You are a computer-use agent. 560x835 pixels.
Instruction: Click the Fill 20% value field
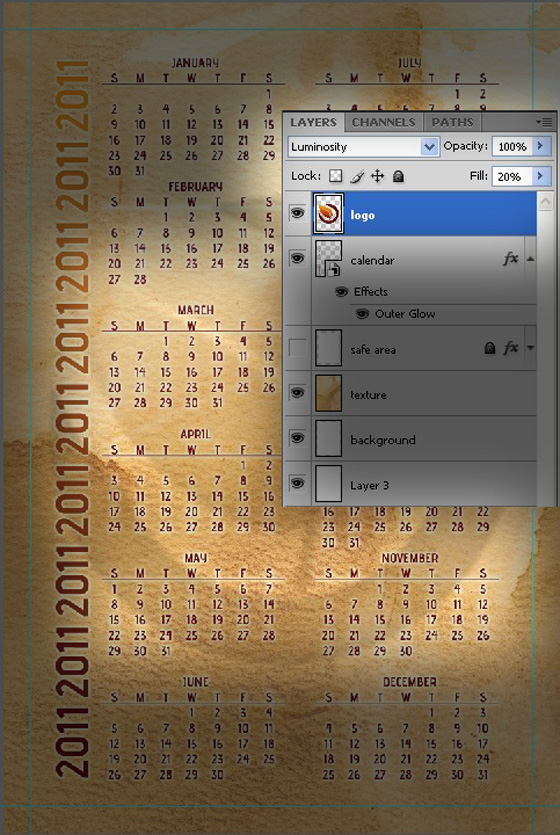[513, 176]
